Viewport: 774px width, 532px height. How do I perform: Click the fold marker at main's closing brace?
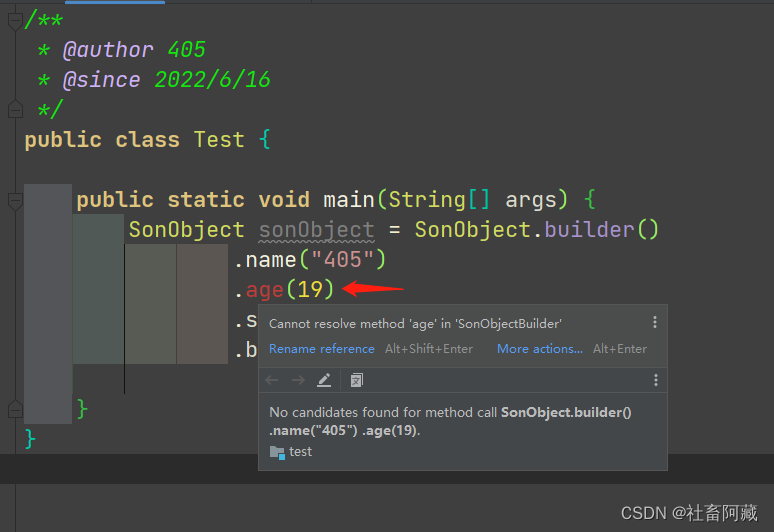pyautogui.click(x=15, y=409)
